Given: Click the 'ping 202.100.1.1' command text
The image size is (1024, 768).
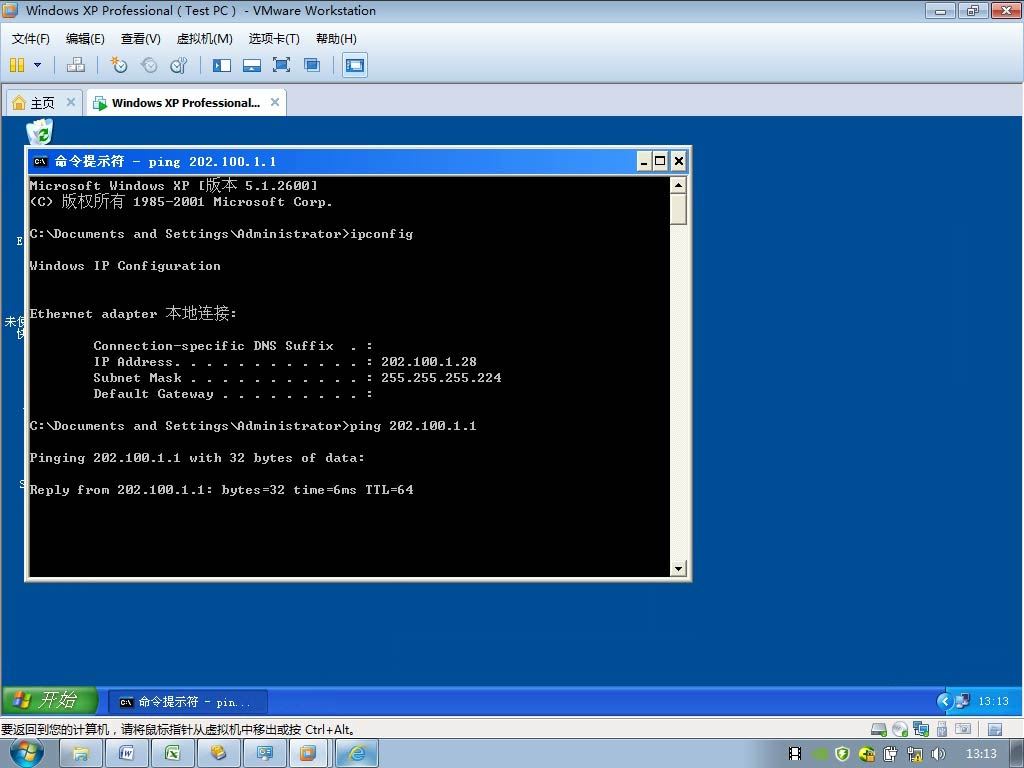Looking at the screenshot, I should pos(413,426).
